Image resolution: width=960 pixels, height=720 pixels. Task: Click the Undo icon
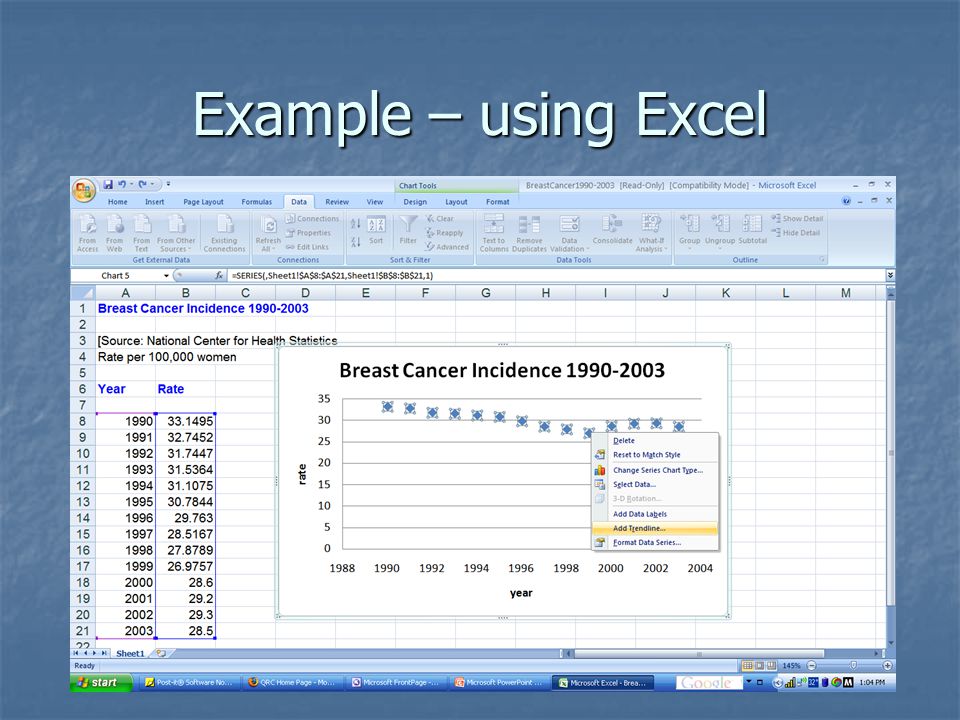click(122, 184)
